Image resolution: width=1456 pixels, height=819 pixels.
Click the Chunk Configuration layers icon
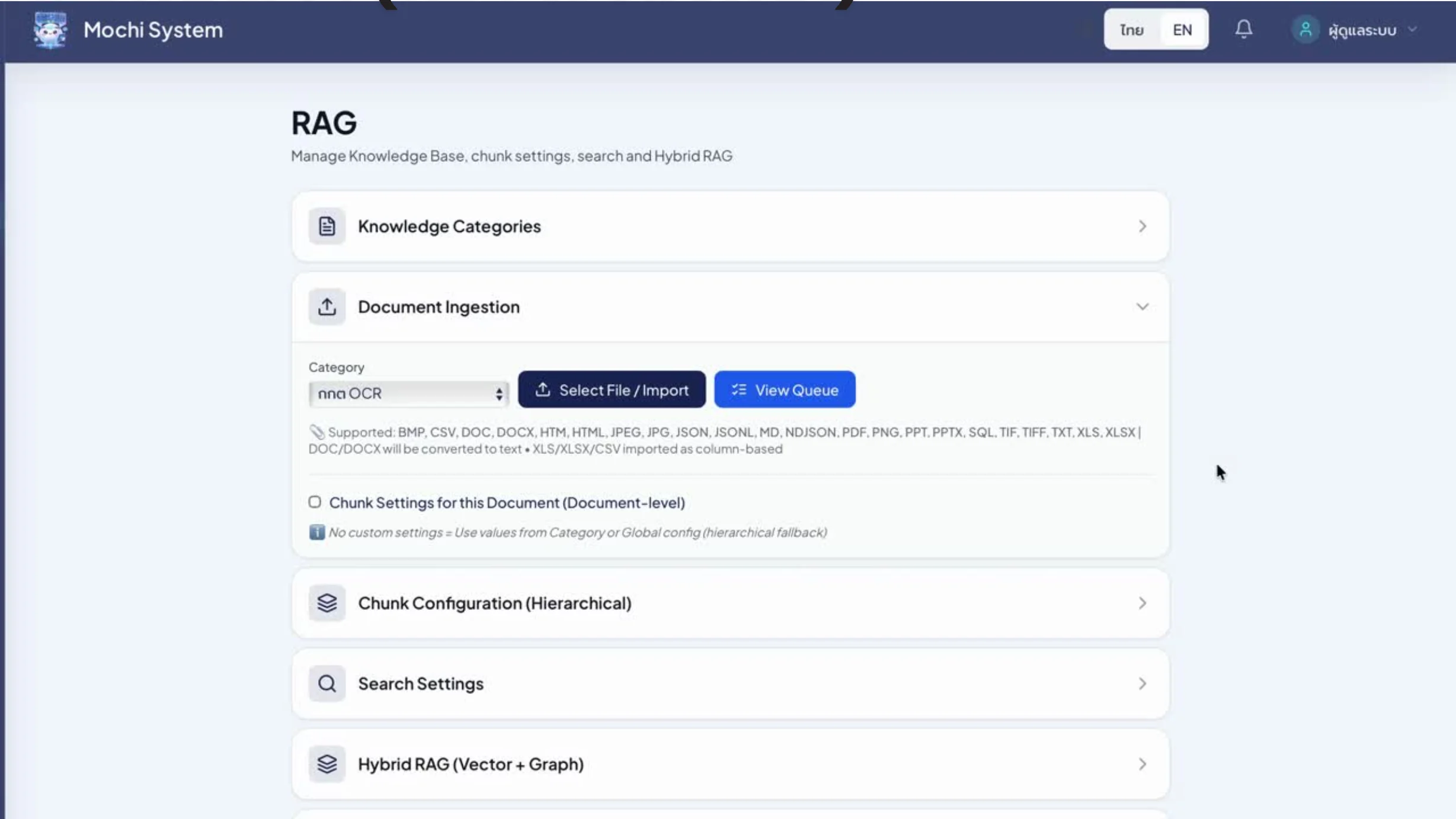click(327, 603)
